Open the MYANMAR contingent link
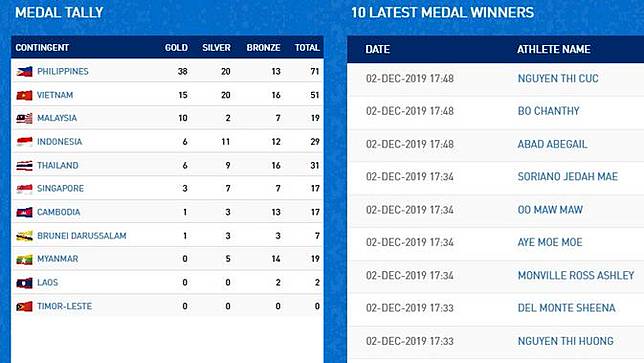Screen dimensions: 644x363 (x=58, y=259)
